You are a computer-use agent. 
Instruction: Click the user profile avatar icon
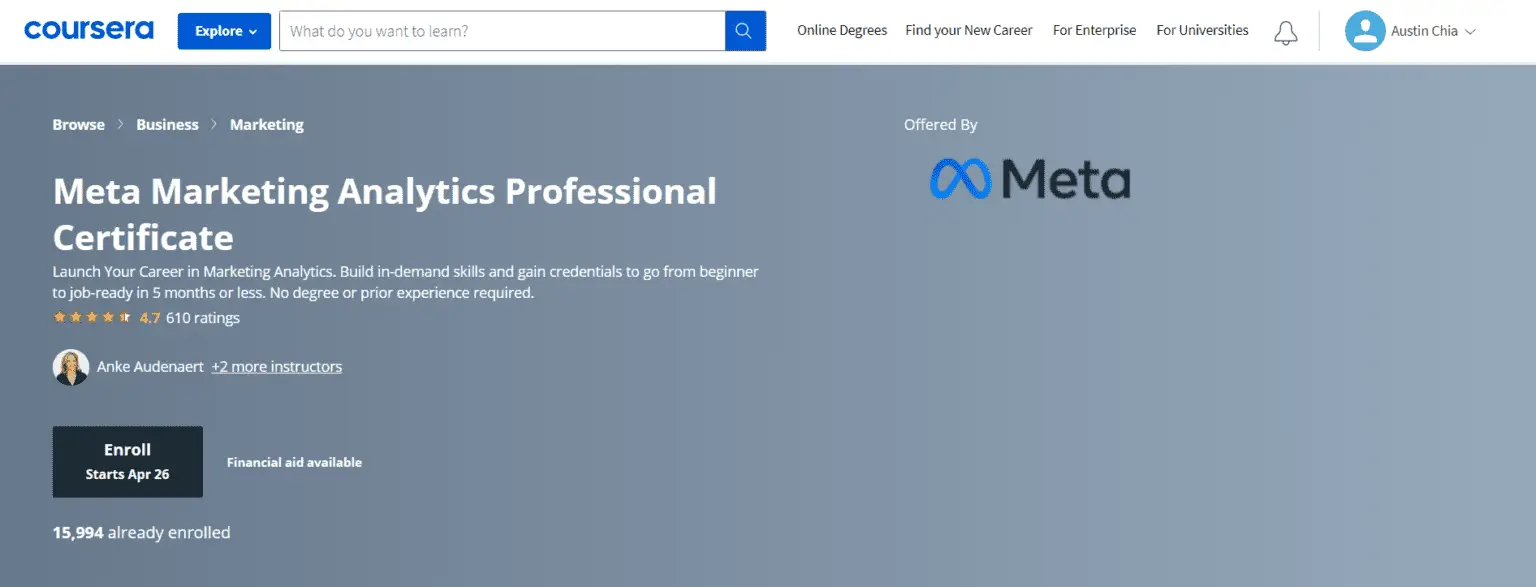(1363, 31)
